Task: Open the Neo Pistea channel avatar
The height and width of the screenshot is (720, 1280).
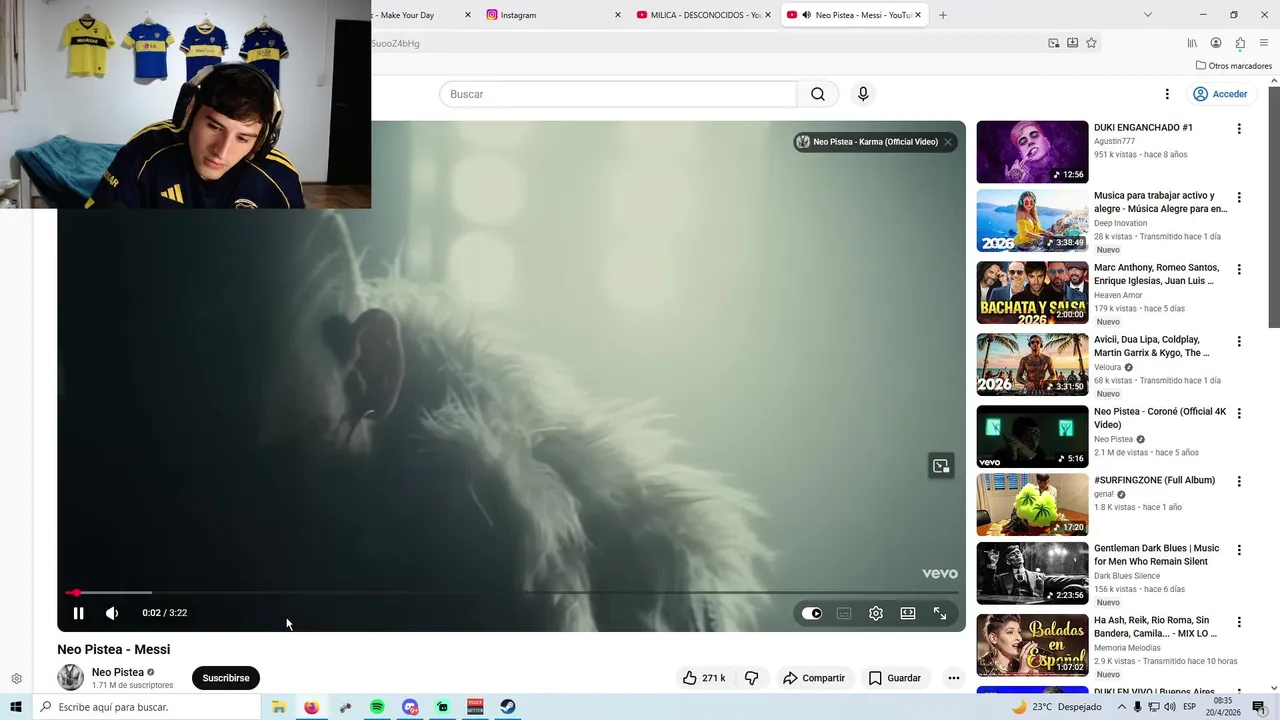Action: point(70,677)
